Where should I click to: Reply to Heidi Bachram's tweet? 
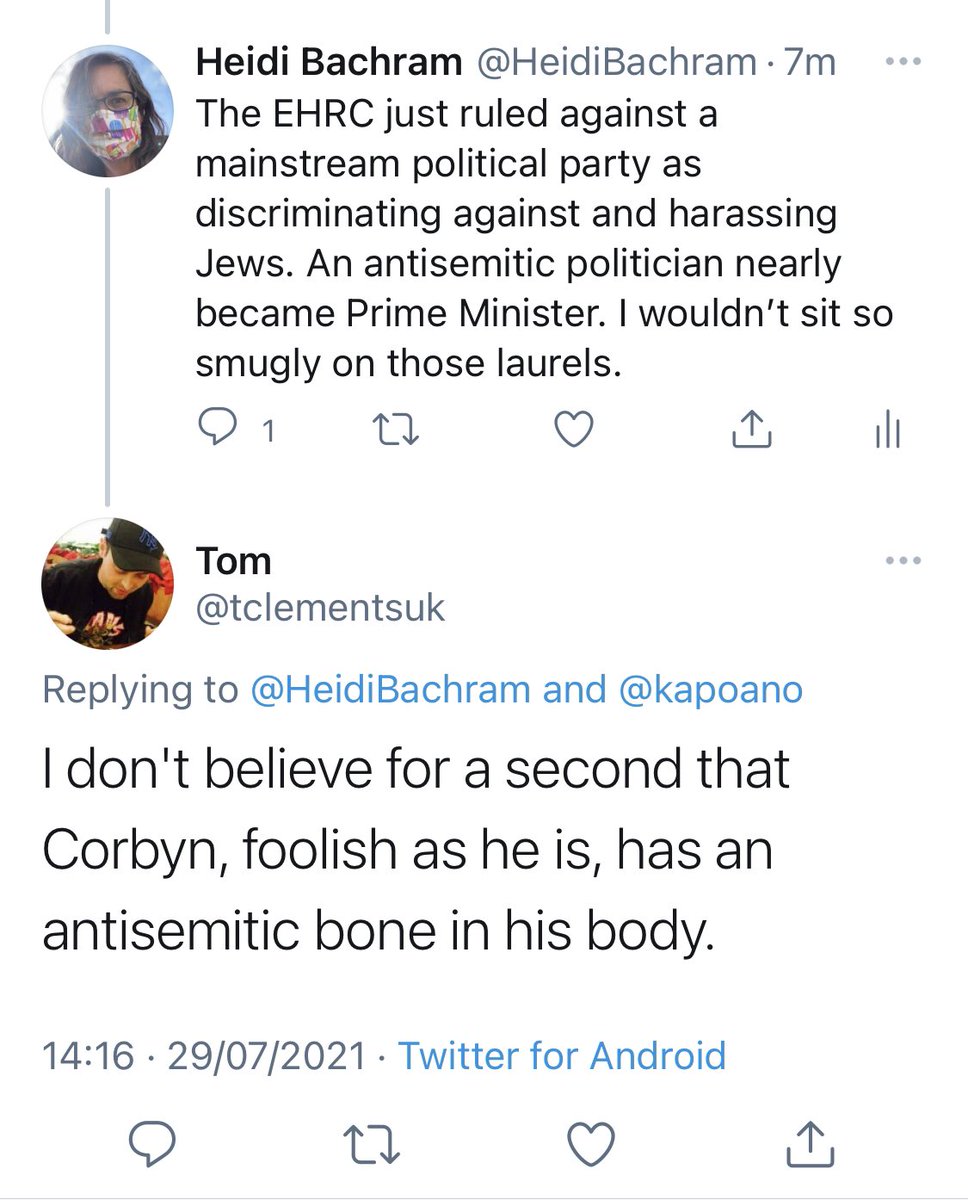click(x=214, y=430)
